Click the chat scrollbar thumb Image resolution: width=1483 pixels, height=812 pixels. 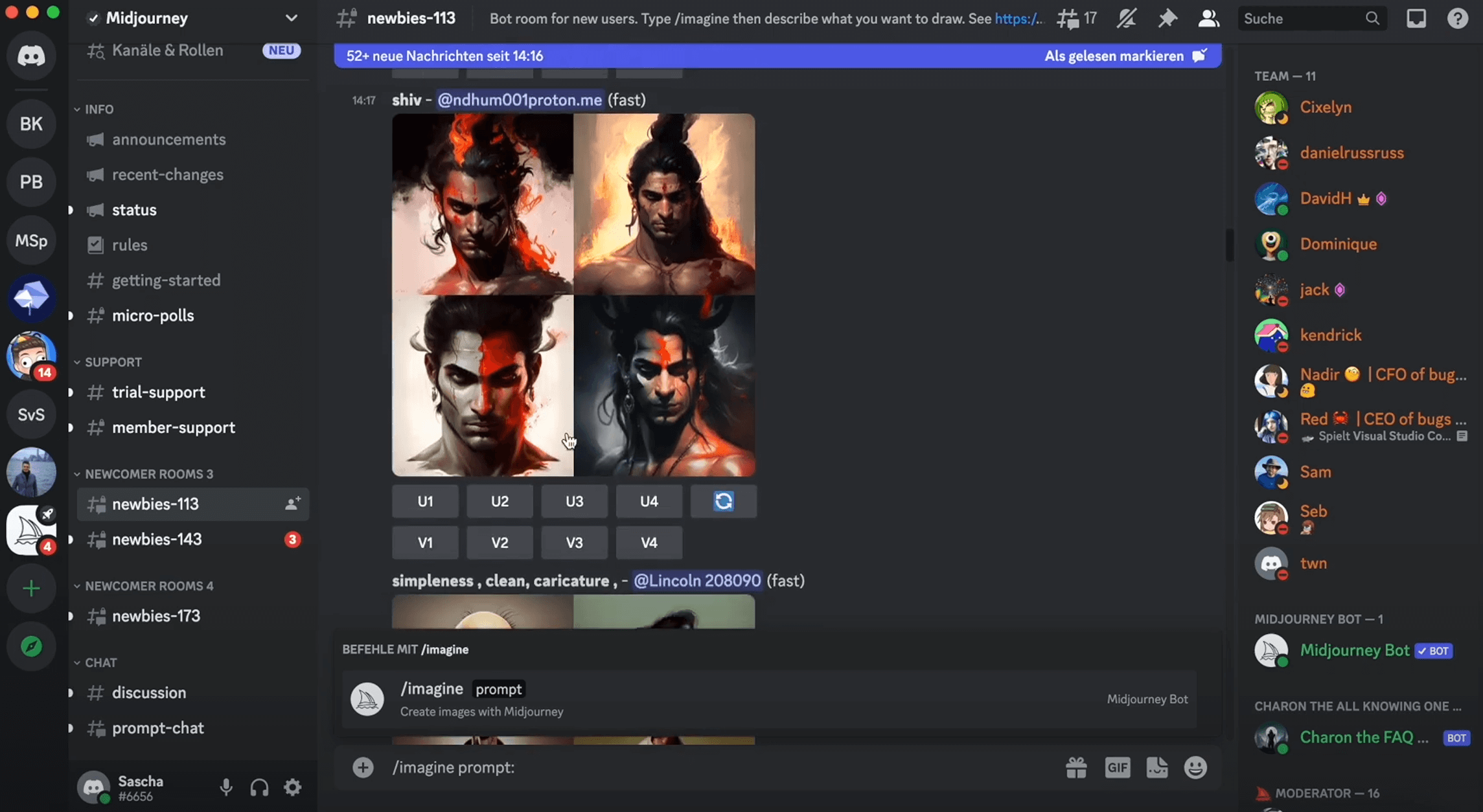(x=1229, y=245)
